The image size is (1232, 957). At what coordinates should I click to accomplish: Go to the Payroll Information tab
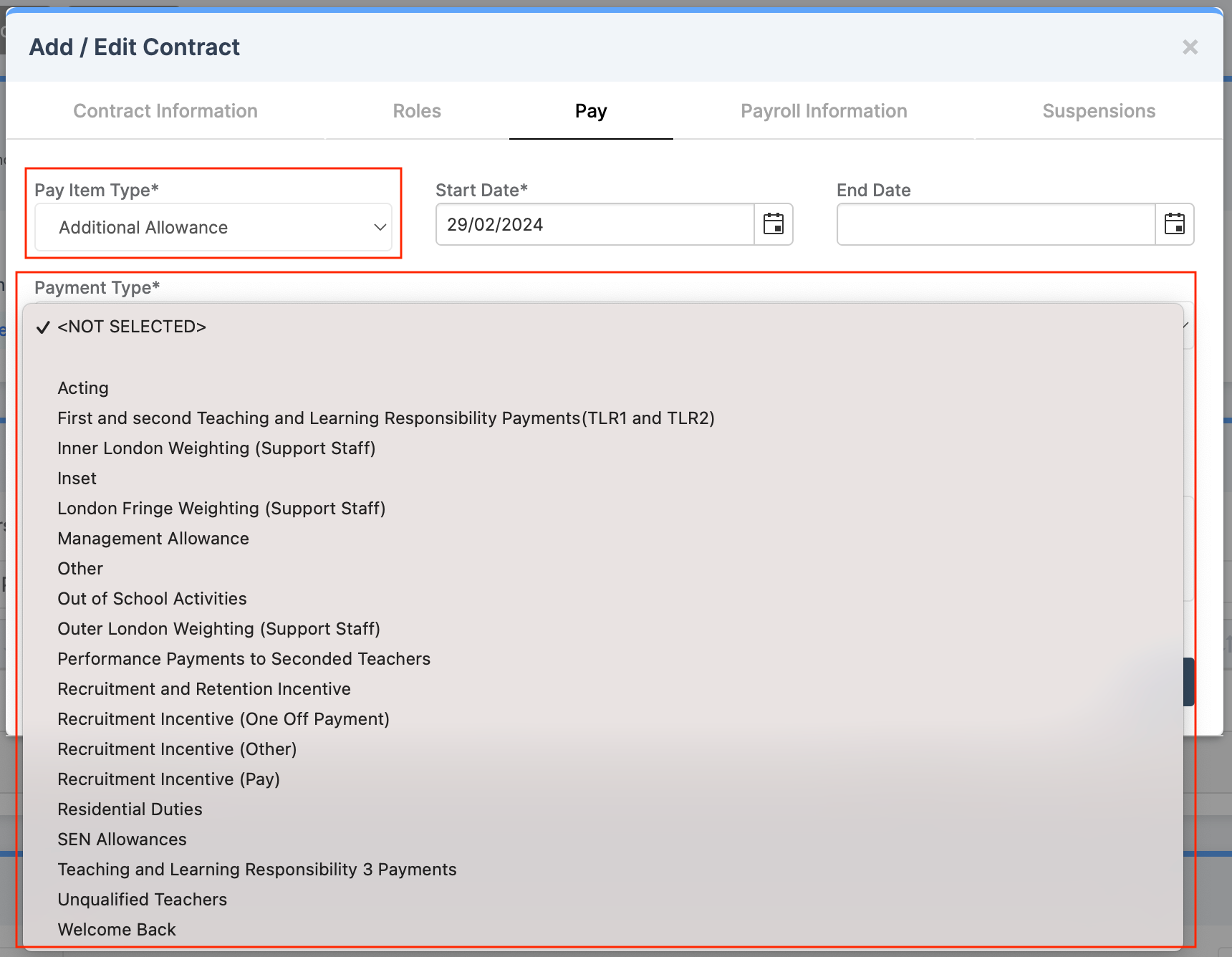coord(824,111)
